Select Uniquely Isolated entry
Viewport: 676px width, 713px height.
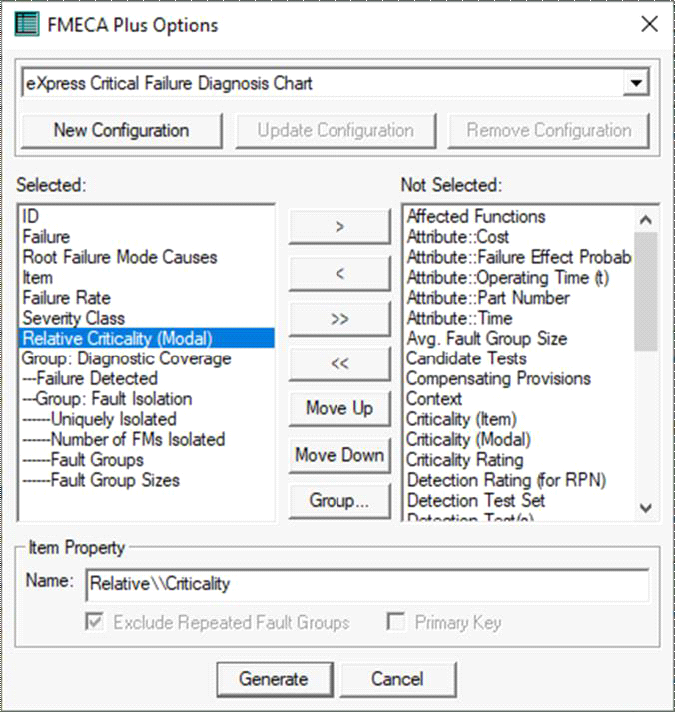[x=146, y=419]
